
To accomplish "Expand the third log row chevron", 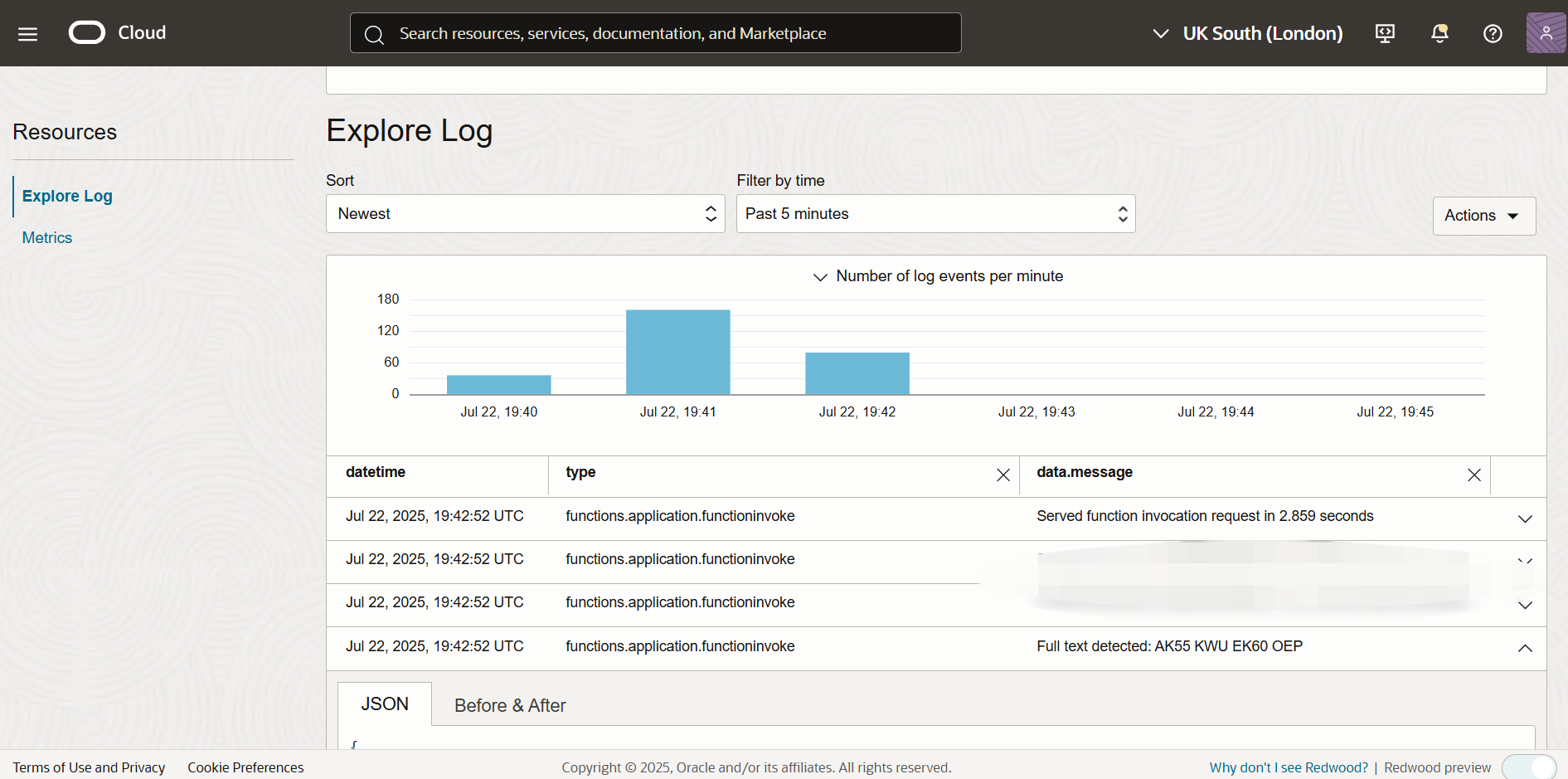I will point(1524,606).
